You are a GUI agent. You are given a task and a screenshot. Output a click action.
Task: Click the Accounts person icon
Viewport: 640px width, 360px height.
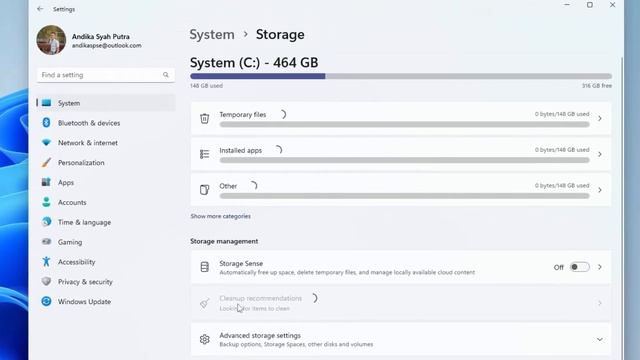47,202
